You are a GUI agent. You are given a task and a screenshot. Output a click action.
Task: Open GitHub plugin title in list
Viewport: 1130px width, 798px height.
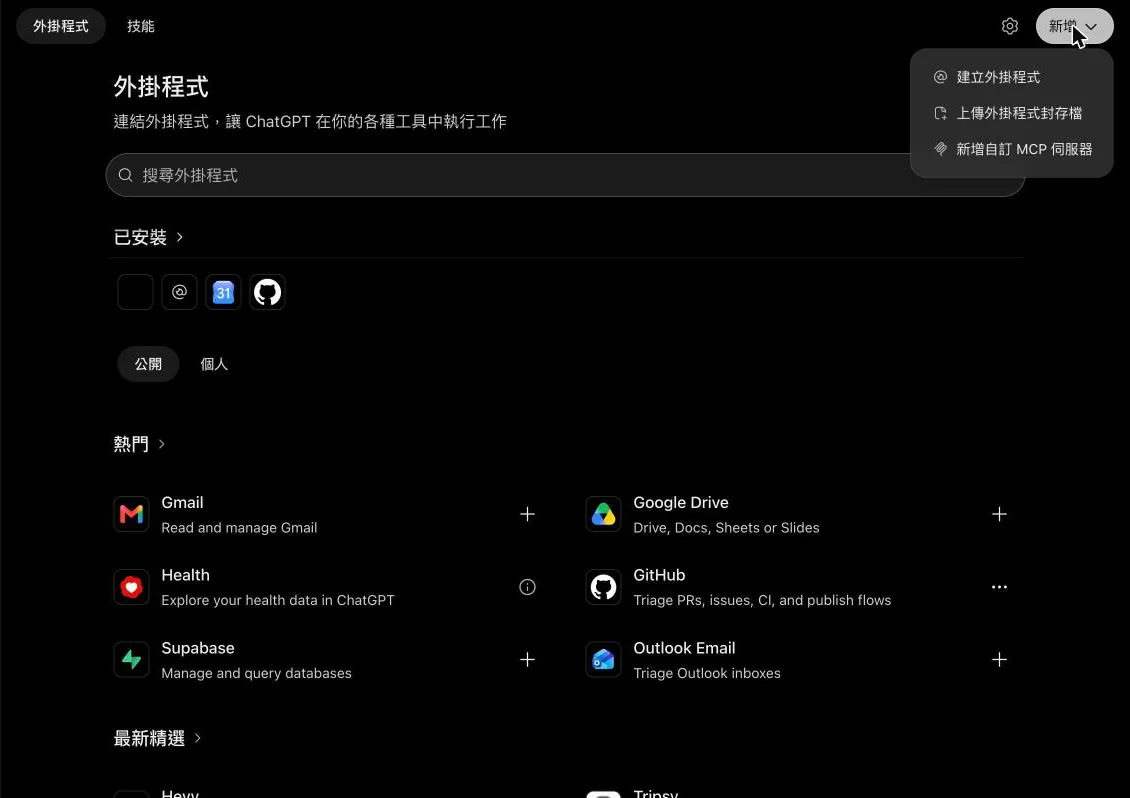coord(659,575)
